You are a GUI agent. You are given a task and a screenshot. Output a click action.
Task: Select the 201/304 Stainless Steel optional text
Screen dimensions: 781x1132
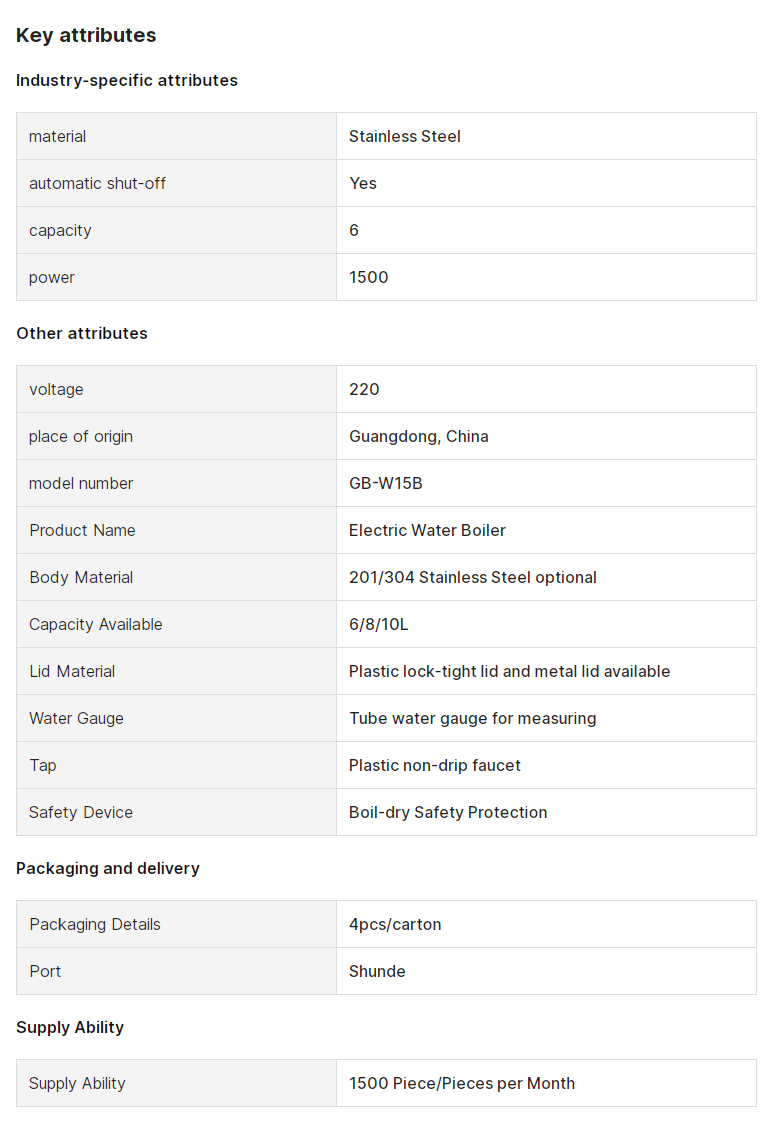473,577
